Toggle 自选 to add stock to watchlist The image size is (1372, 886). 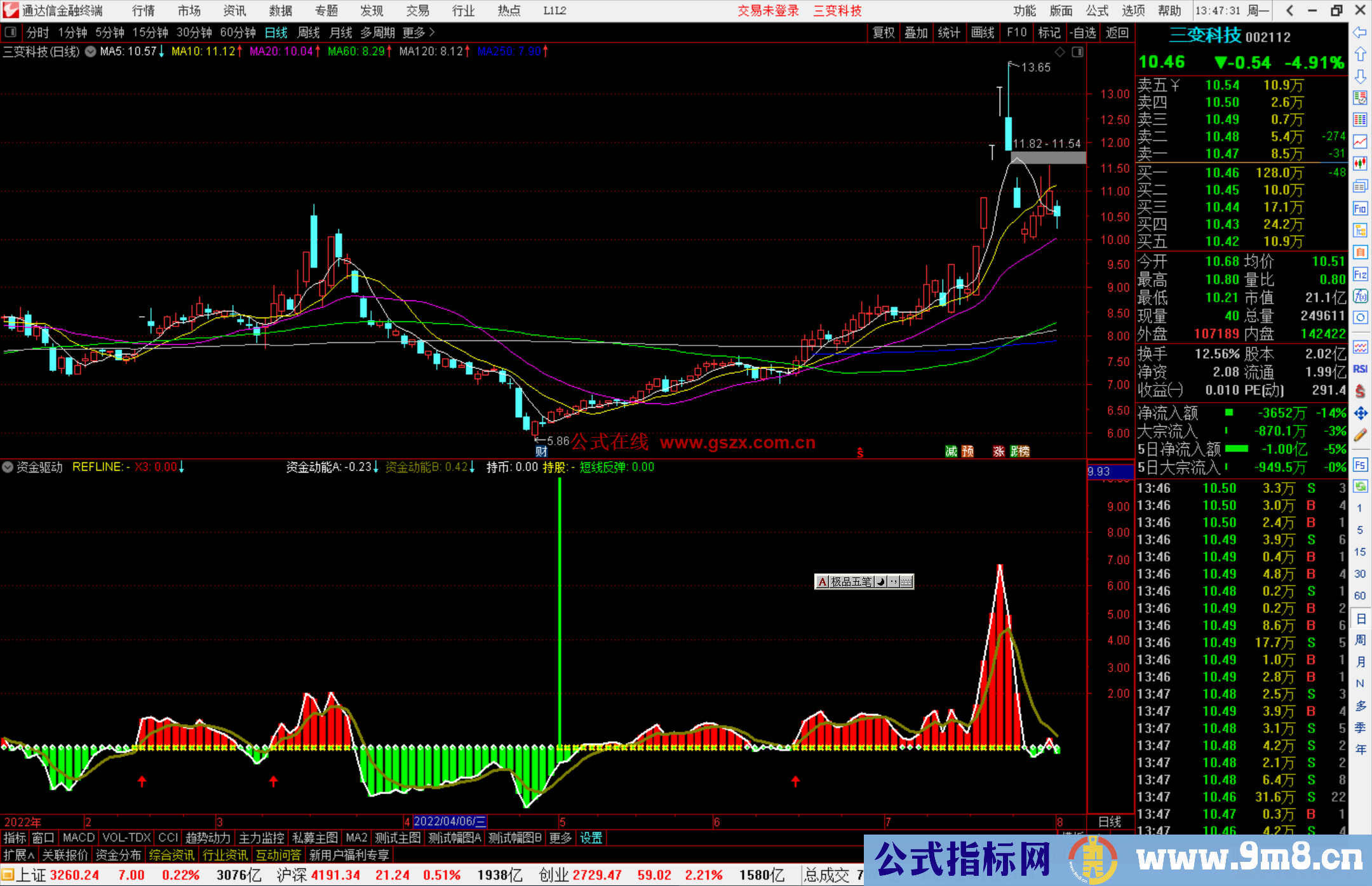(x=1083, y=32)
